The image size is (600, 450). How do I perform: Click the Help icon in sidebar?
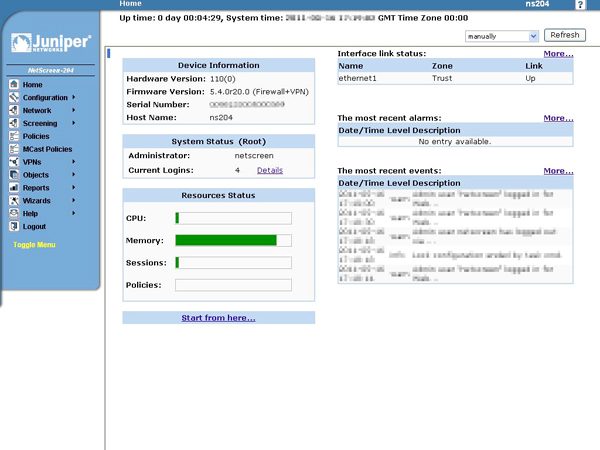click(x=14, y=213)
